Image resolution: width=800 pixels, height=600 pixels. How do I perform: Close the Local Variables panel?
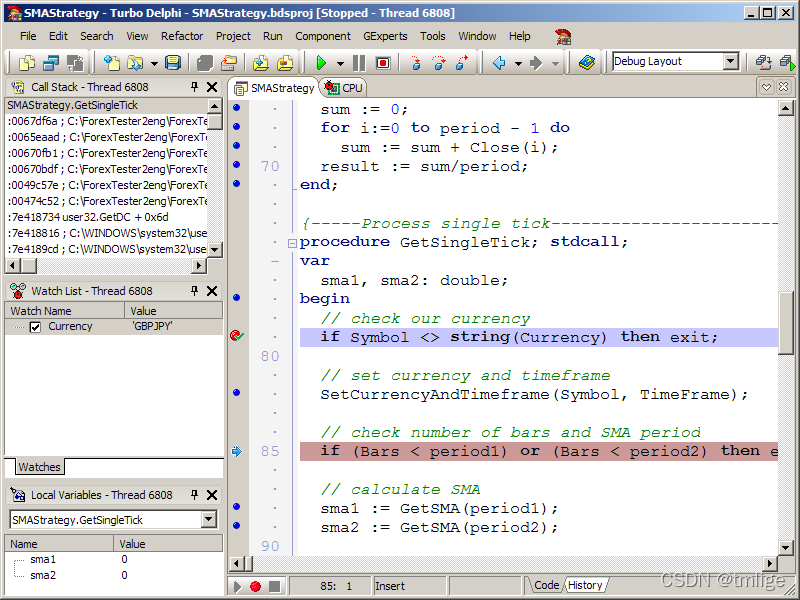tap(212, 495)
